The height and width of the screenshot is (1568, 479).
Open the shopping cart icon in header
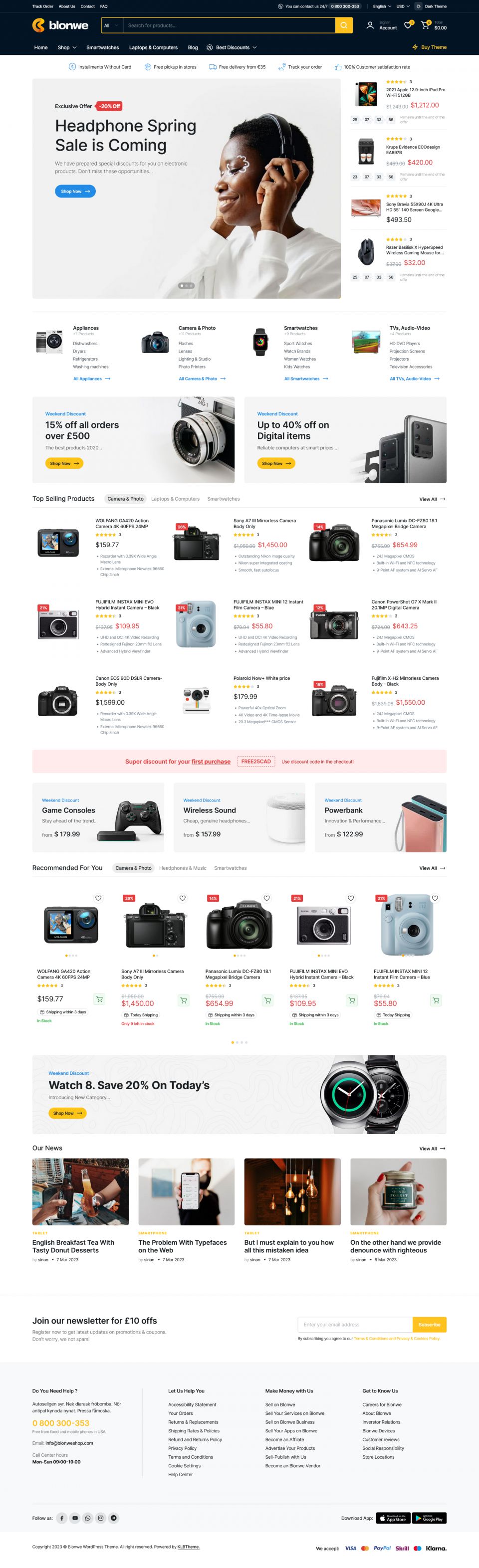[x=425, y=25]
